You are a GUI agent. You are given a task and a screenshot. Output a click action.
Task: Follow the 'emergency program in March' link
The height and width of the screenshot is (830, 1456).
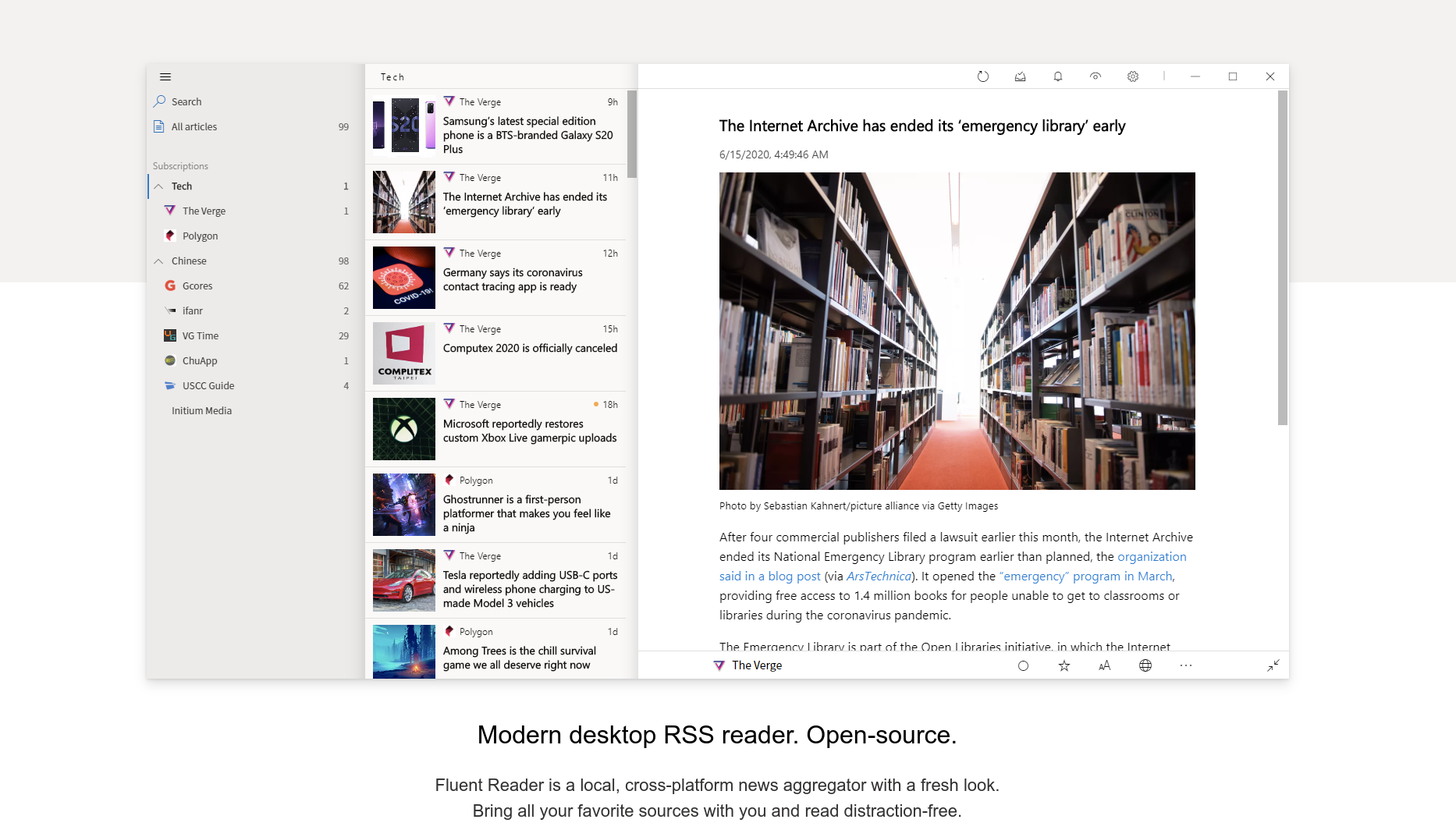point(1086,576)
